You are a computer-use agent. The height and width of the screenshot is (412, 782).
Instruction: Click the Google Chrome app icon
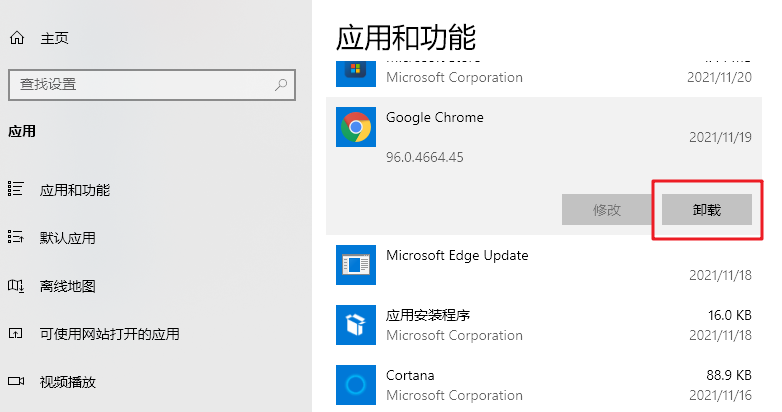pos(356,127)
